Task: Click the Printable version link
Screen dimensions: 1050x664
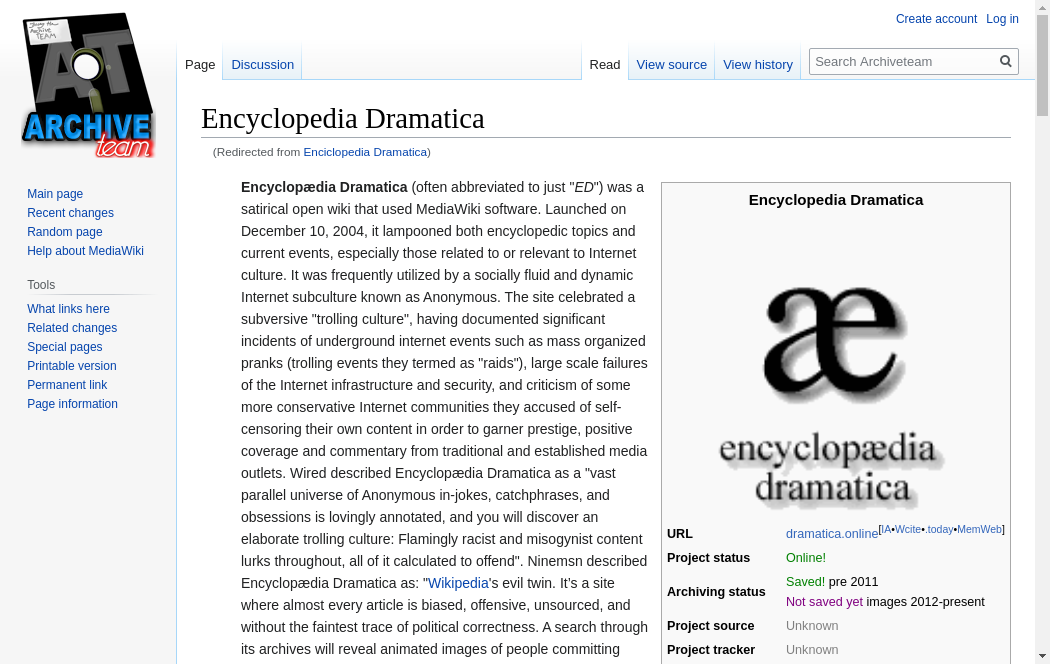Action: [72, 366]
